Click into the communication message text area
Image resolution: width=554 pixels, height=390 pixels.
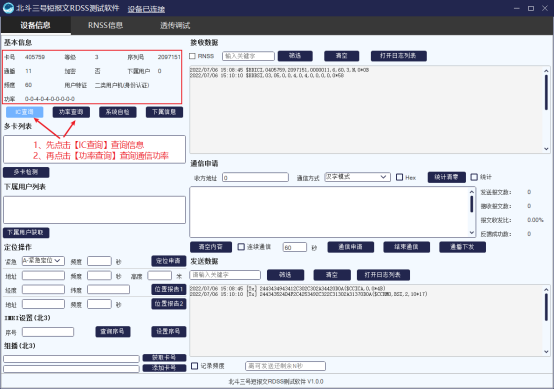(x=330, y=212)
